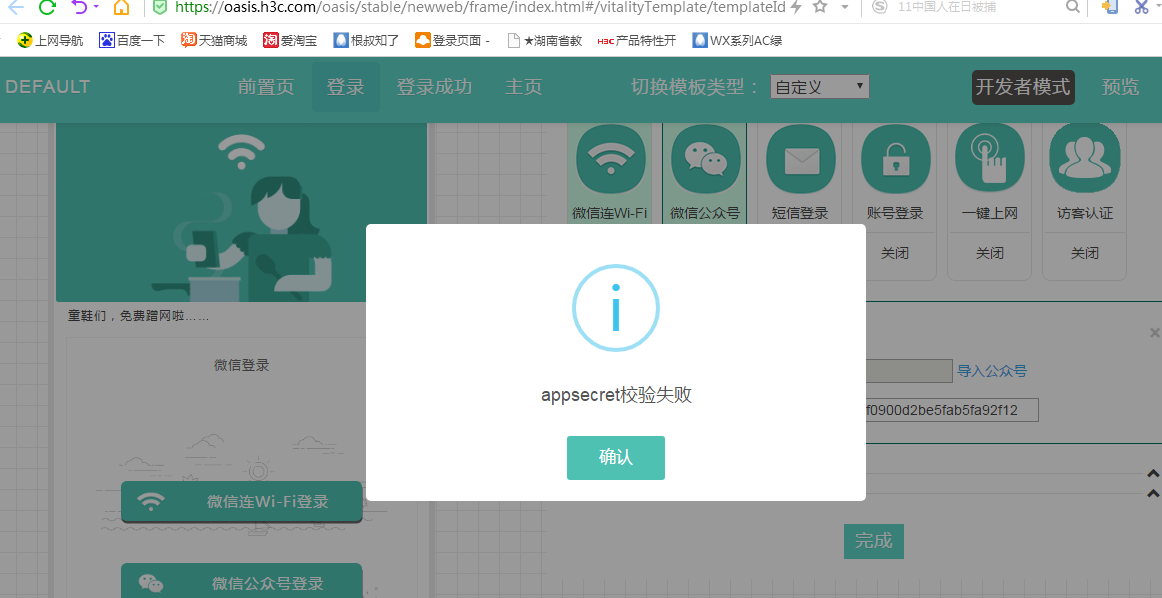Select the 账号登录 lock icon
This screenshot has height=598, width=1162.
click(x=895, y=159)
